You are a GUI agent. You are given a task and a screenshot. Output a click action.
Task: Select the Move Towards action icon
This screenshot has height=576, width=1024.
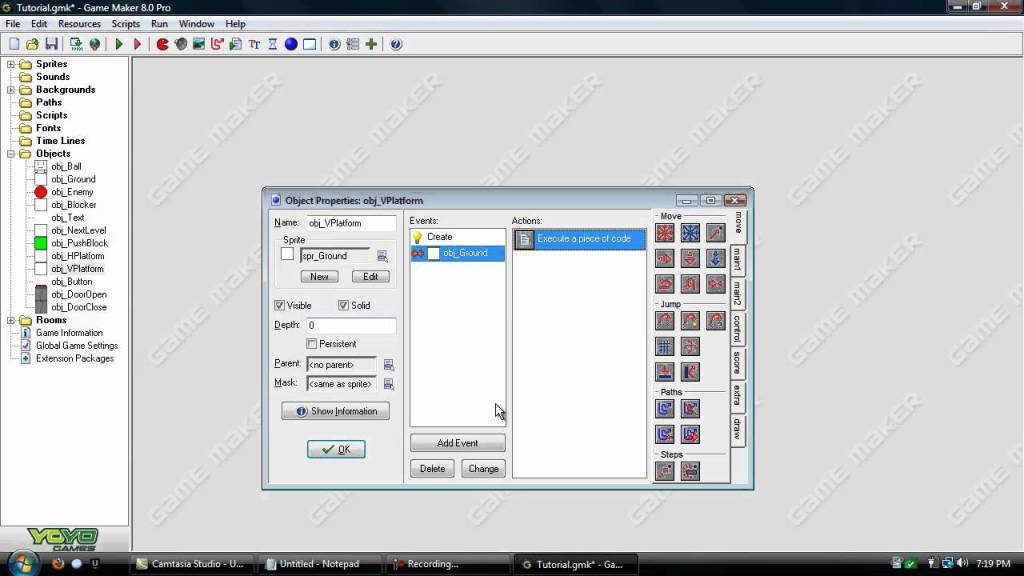(x=716, y=232)
